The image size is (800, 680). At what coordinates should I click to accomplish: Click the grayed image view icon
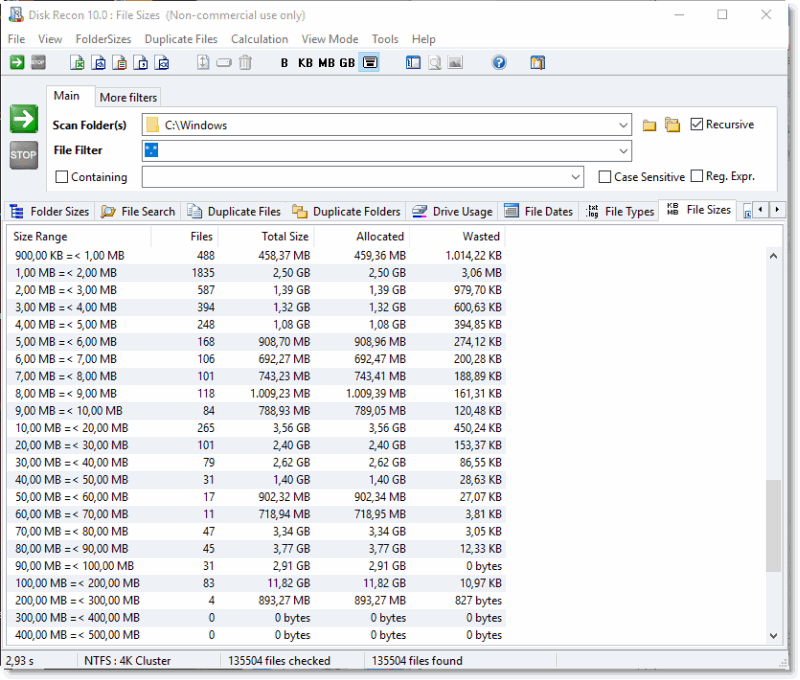455,63
